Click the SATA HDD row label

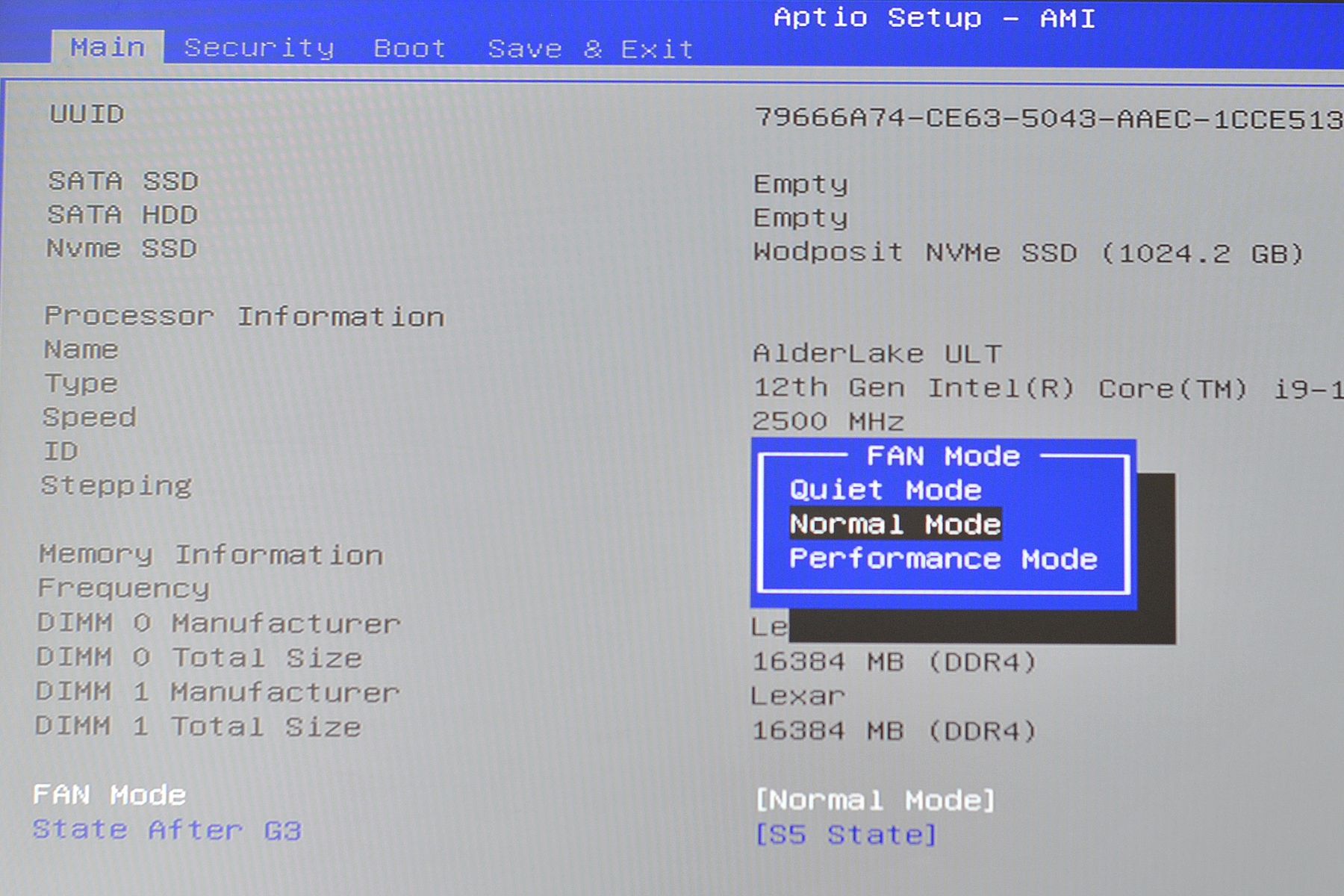pyautogui.click(x=122, y=215)
